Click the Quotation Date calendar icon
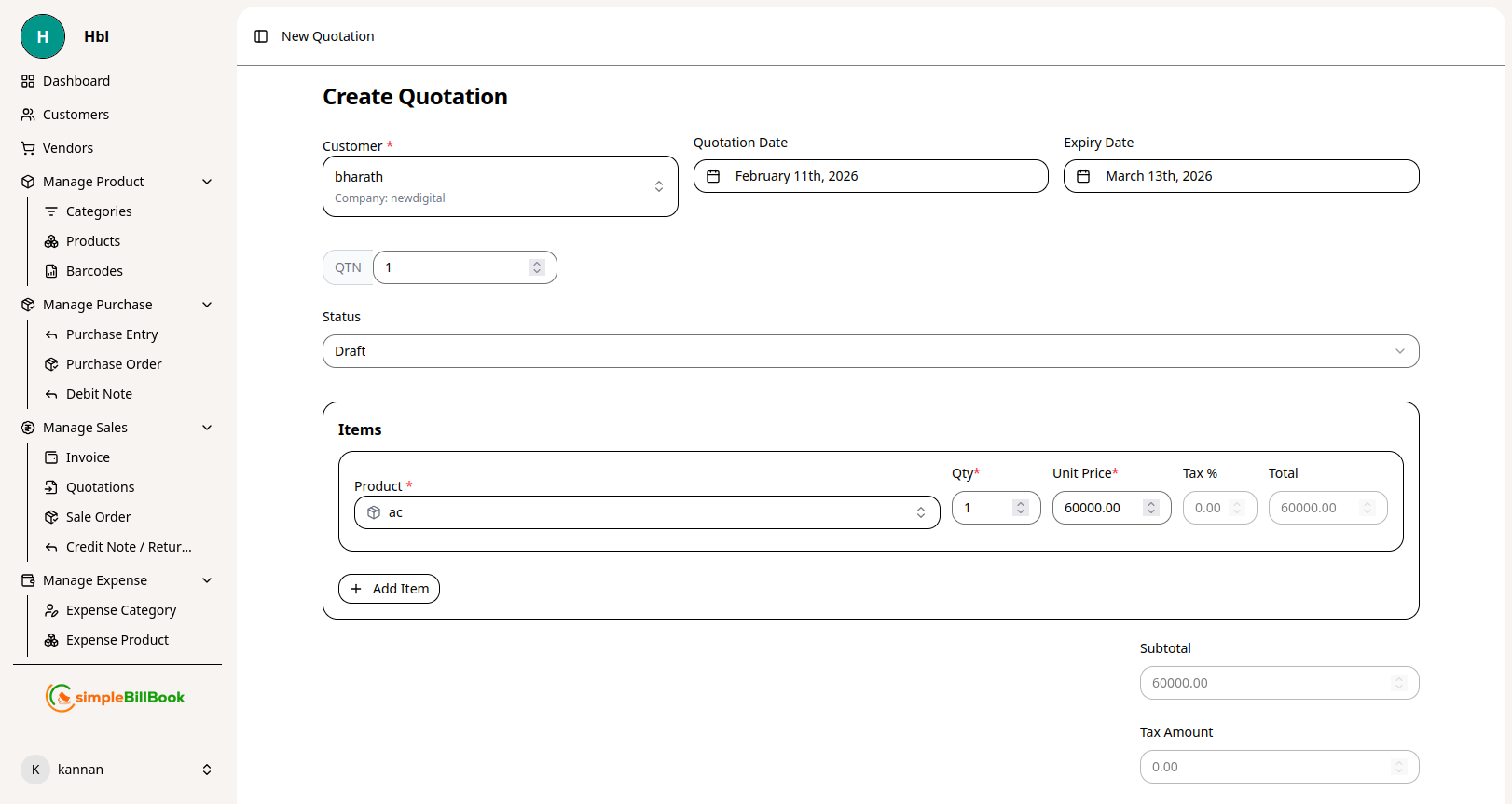1512x804 pixels. [x=713, y=176]
